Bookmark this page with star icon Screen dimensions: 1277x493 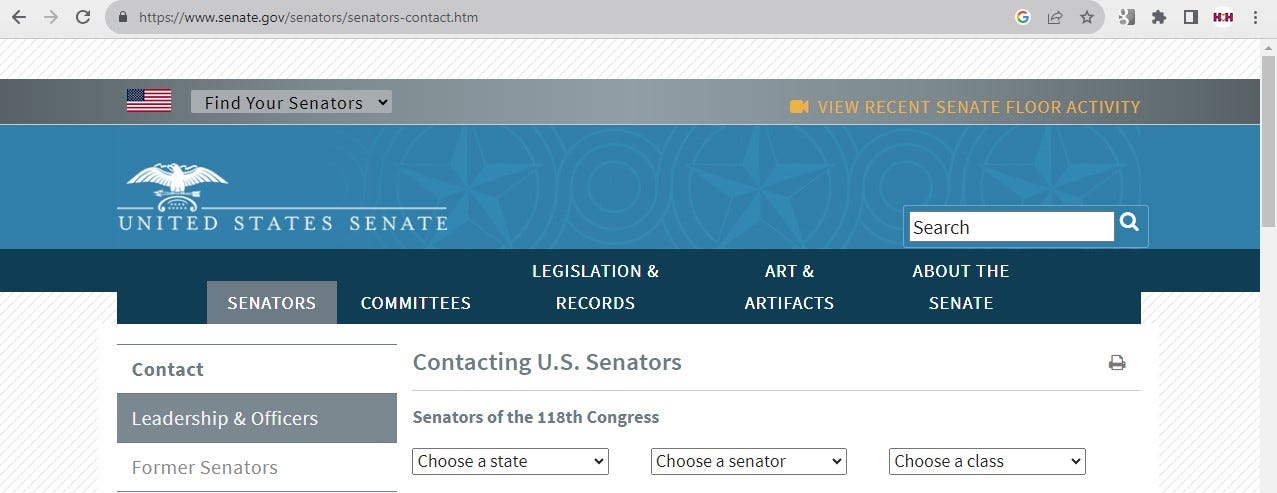tap(1086, 17)
